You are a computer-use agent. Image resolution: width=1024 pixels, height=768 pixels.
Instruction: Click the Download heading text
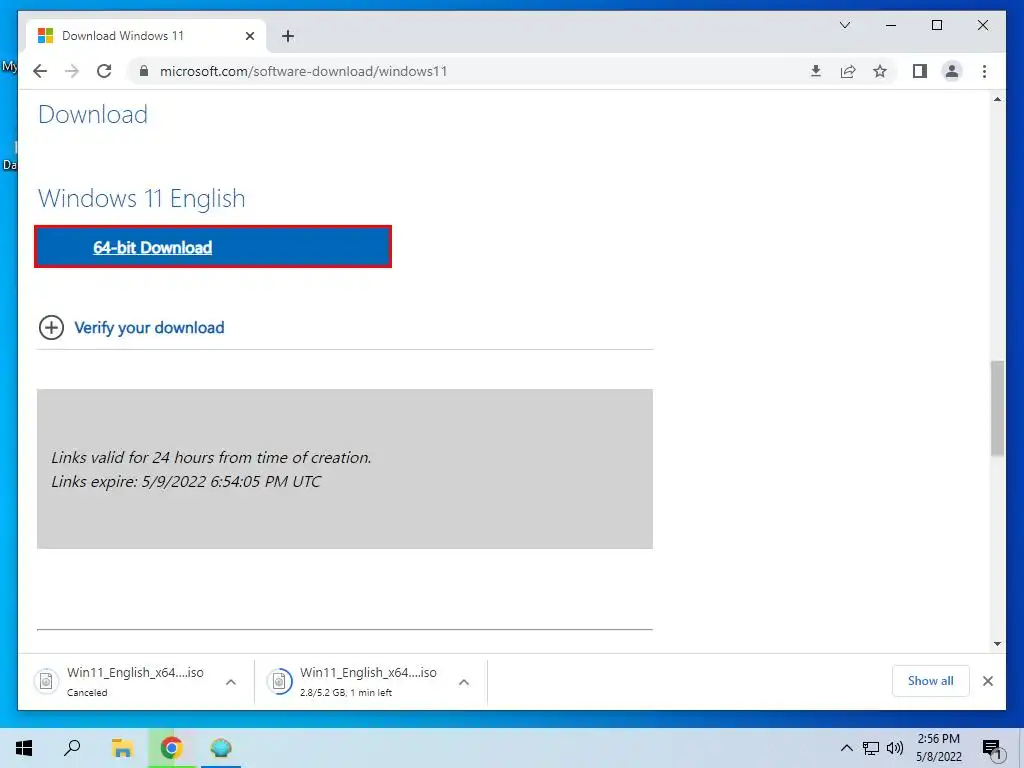click(x=93, y=115)
